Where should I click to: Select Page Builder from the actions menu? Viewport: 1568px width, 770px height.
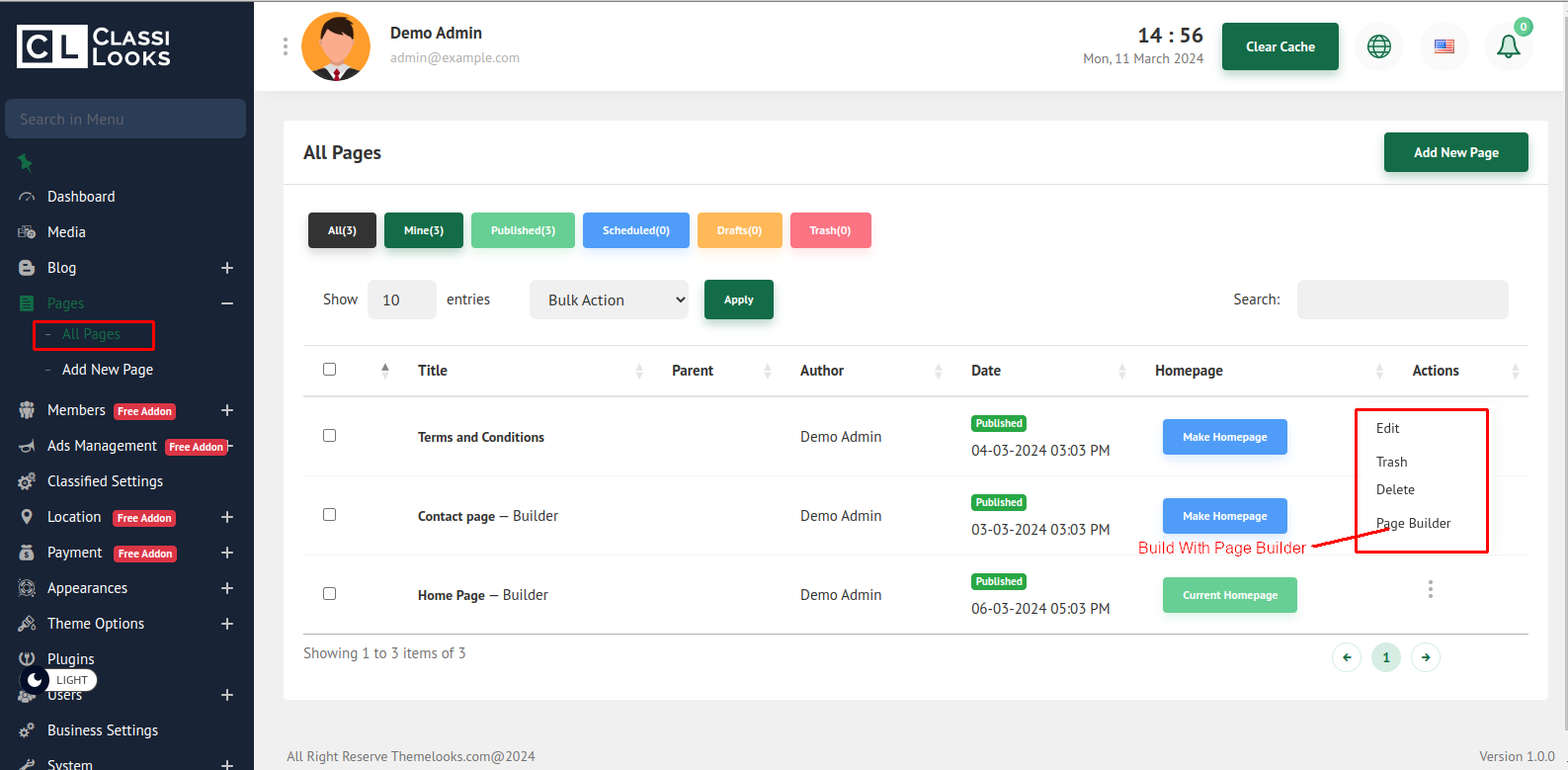tap(1413, 523)
